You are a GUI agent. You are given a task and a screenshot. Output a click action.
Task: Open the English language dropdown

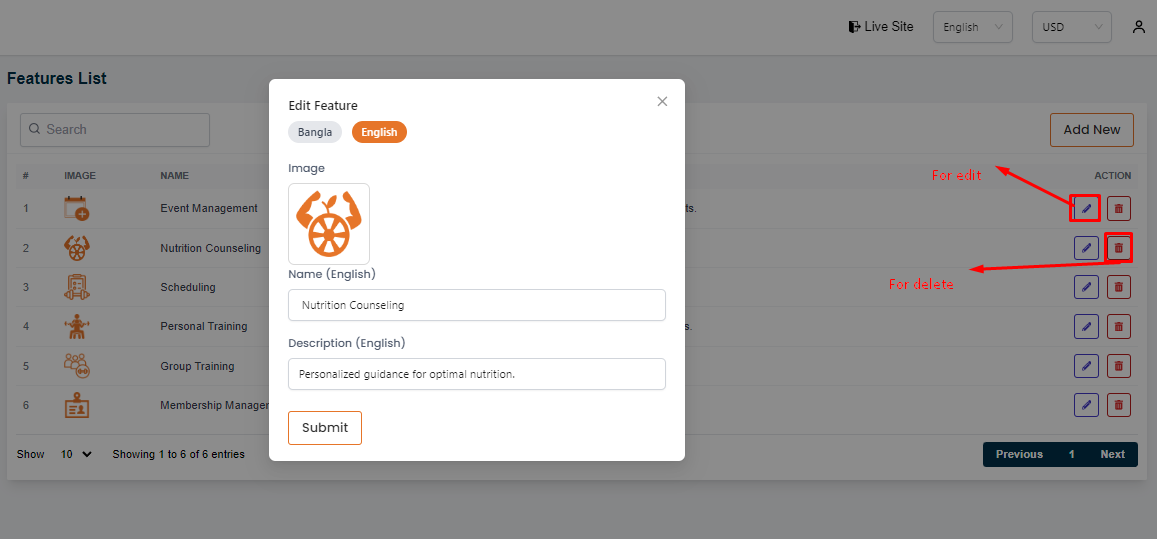point(972,27)
